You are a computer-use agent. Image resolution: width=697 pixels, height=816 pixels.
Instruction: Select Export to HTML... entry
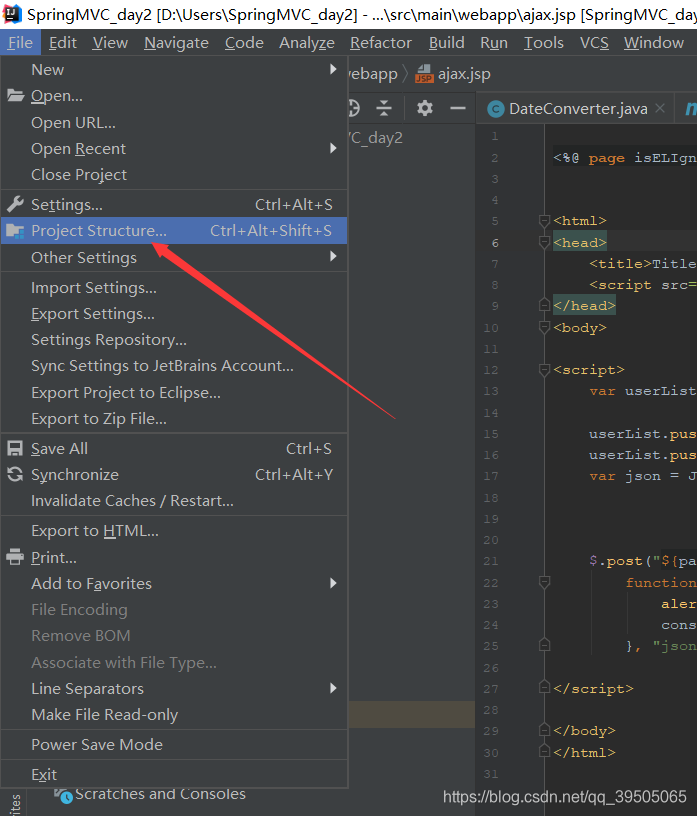(x=174, y=531)
